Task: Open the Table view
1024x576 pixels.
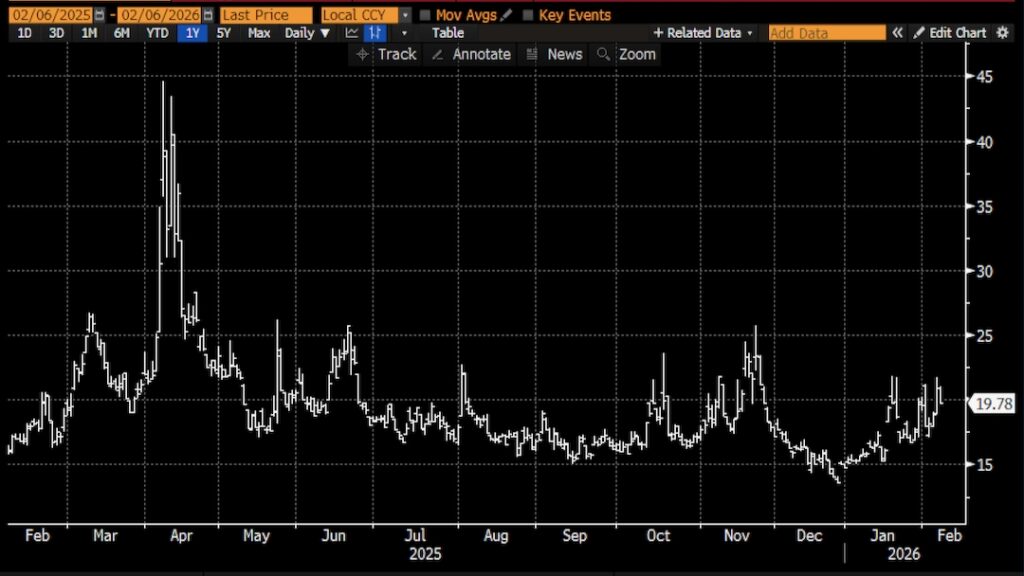Action: tap(448, 33)
